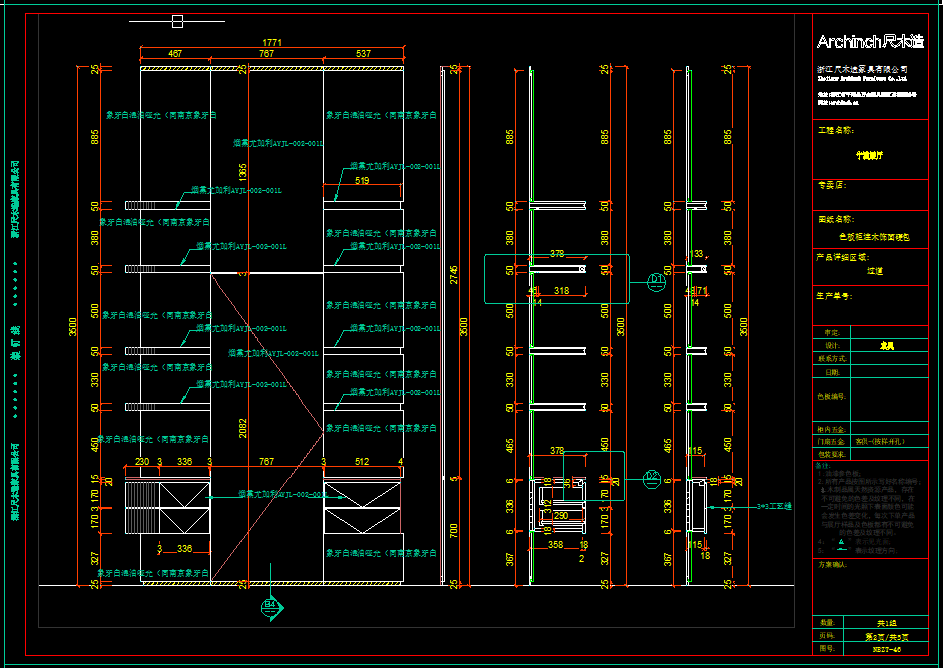The height and width of the screenshot is (668, 943).
Task: Select the 1365 vertical dimension text
Action: pyautogui.click(x=241, y=172)
